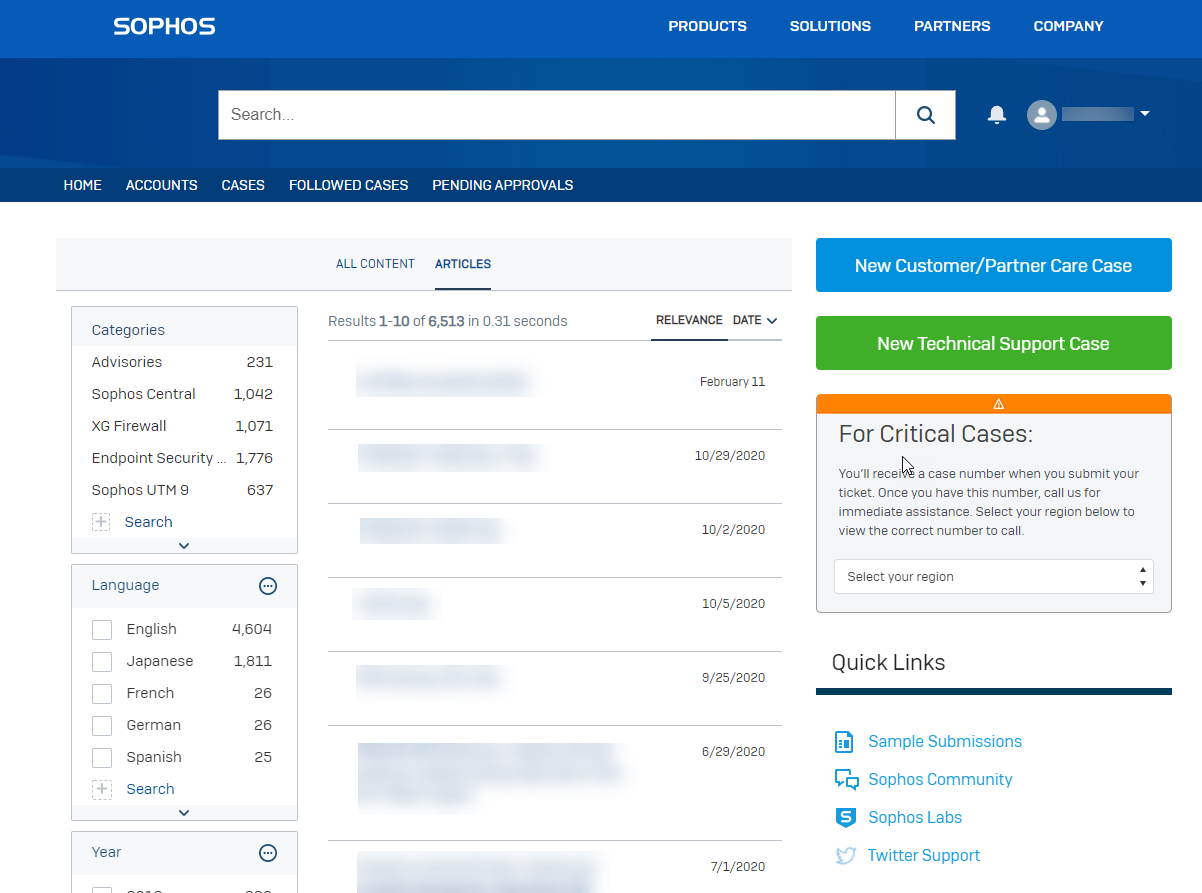Open the notifications bell
The height and width of the screenshot is (893, 1202).
click(x=996, y=115)
